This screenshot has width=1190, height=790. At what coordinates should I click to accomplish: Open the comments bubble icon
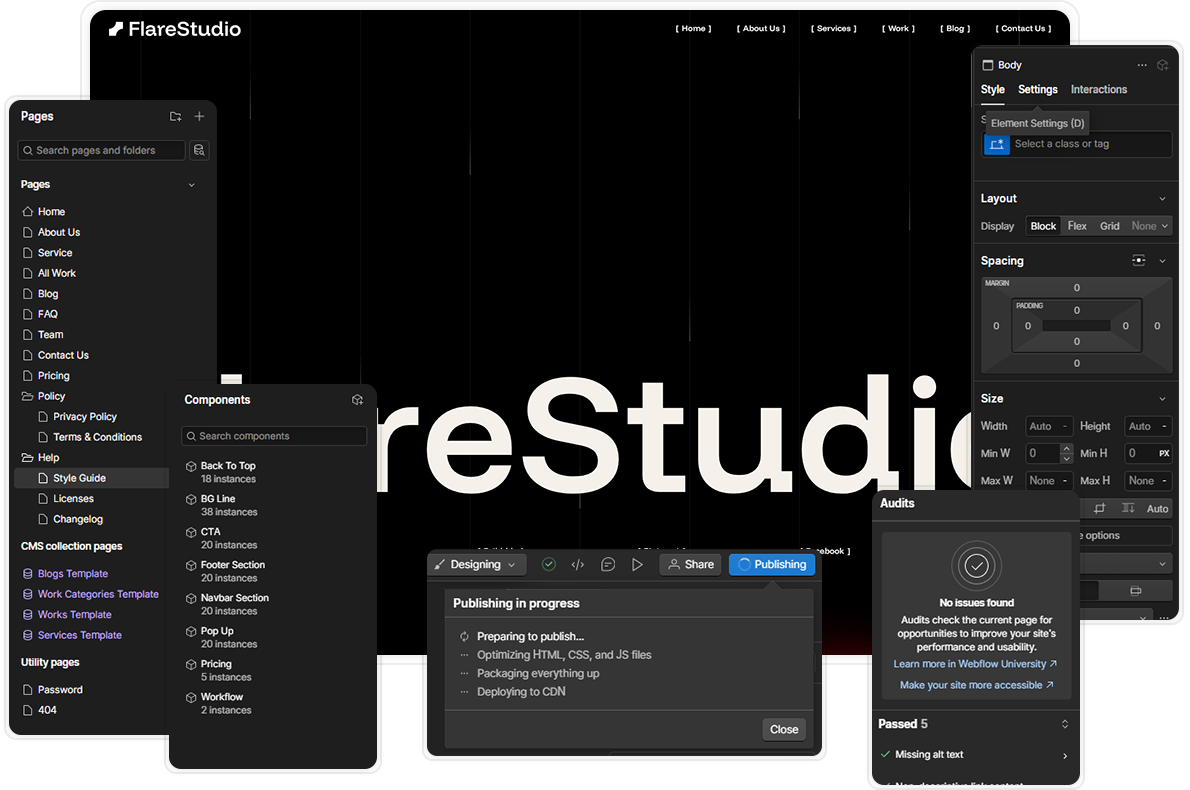(x=608, y=565)
